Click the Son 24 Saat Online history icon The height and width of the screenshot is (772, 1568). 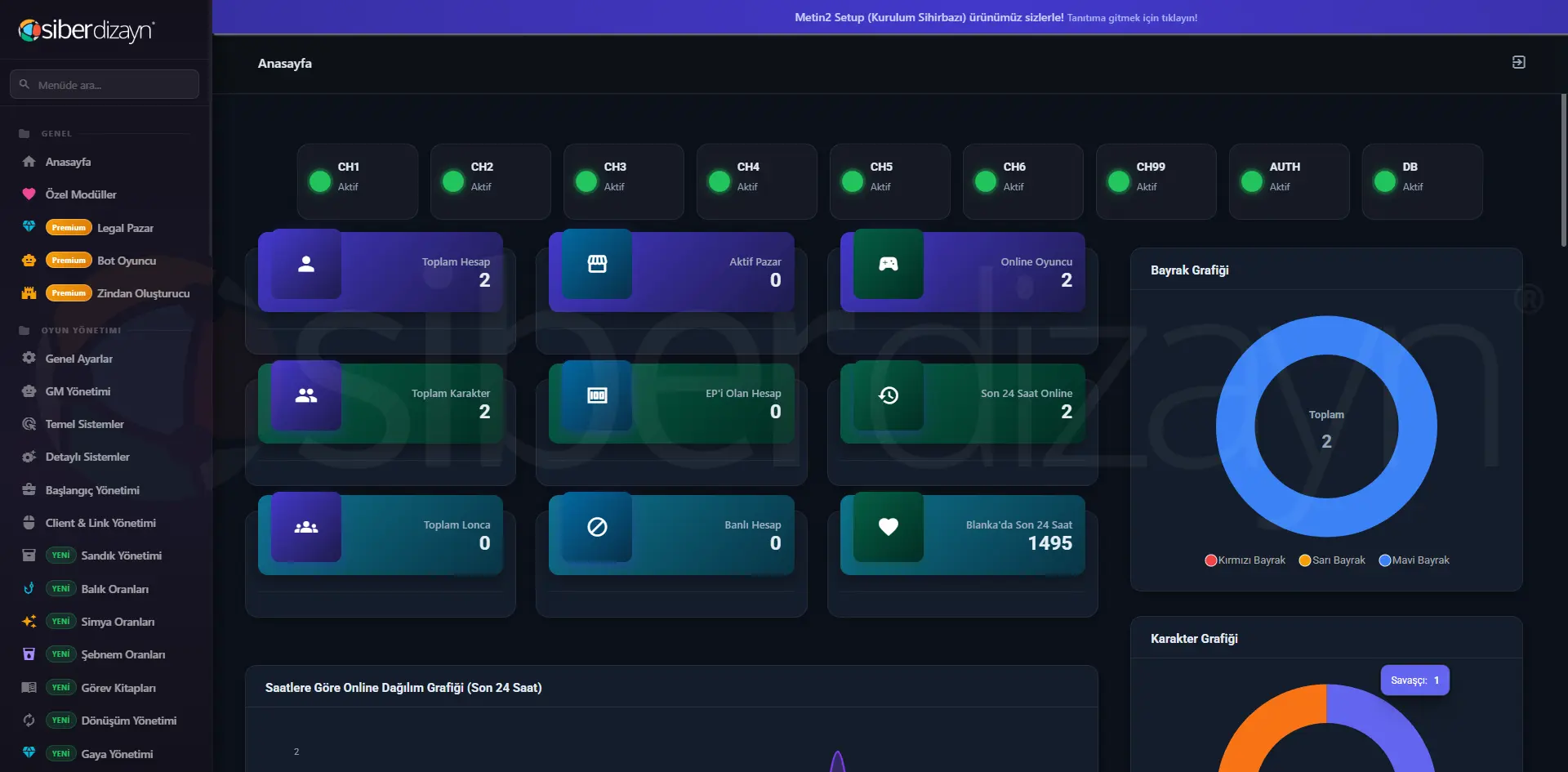coord(889,395)
